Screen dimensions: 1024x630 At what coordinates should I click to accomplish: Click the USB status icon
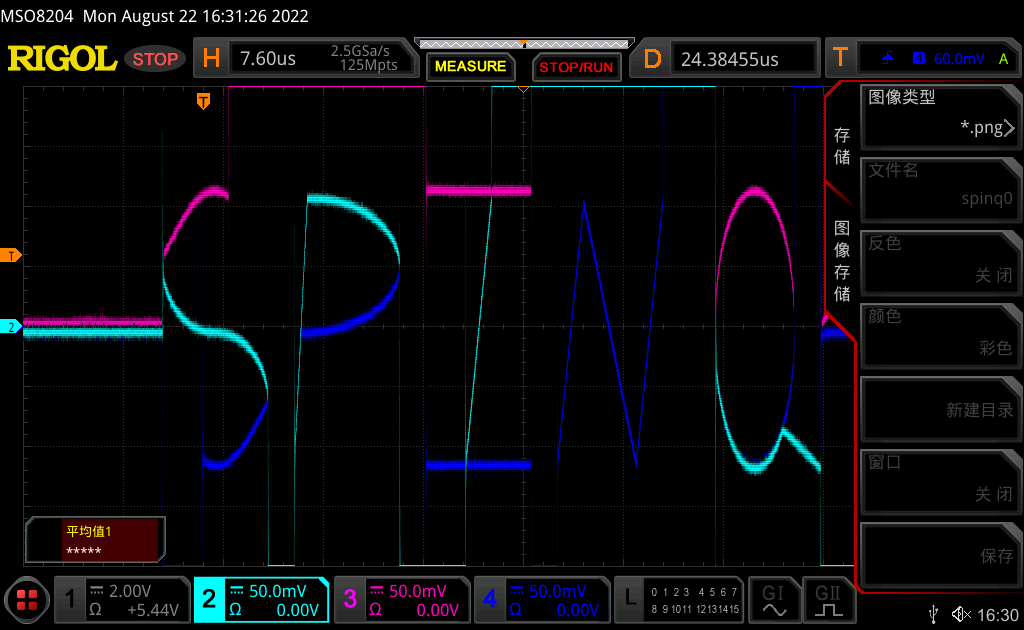932,614
